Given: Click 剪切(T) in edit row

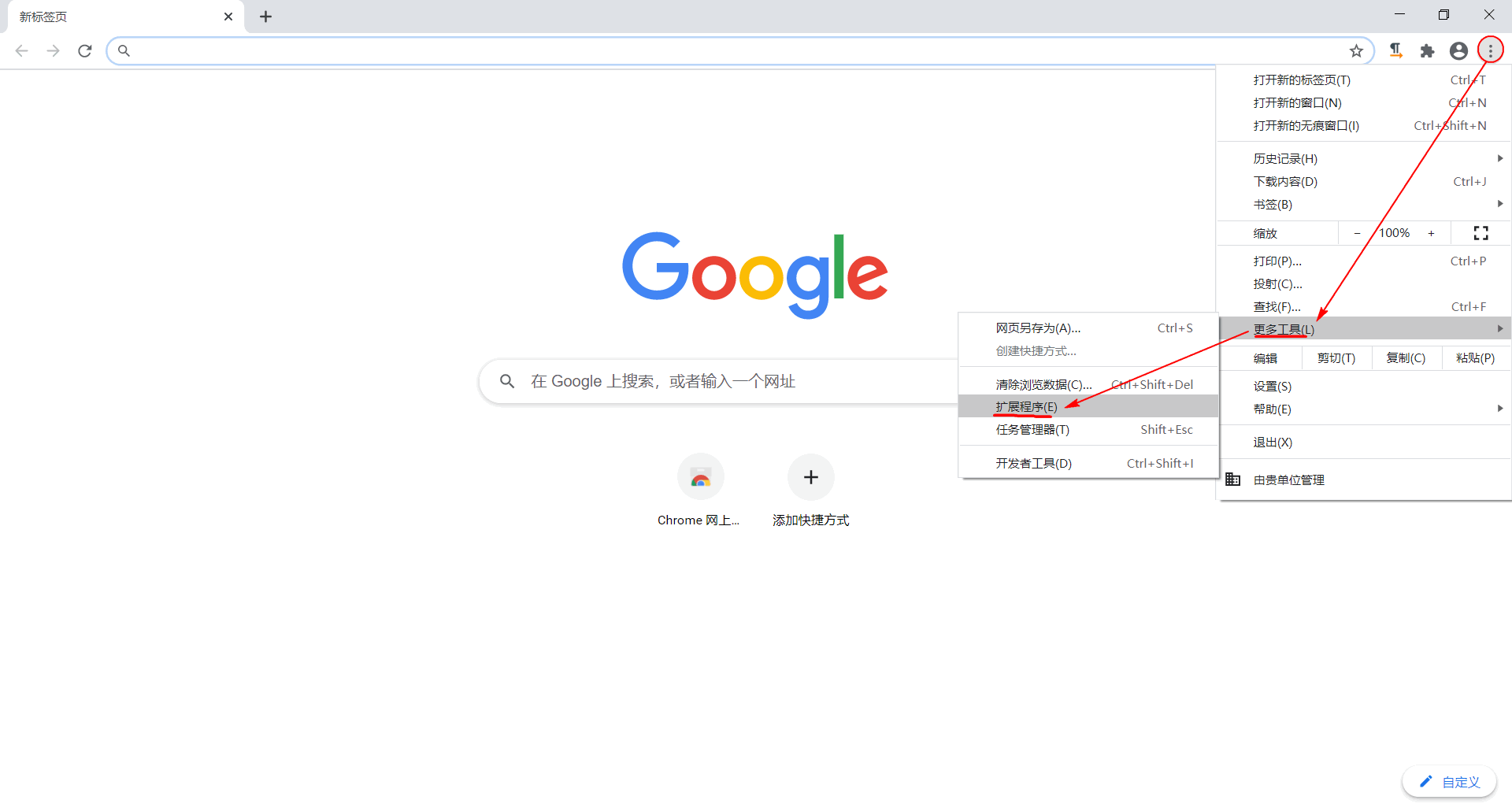Looking at the screenshot, I should coord(1336,358).
